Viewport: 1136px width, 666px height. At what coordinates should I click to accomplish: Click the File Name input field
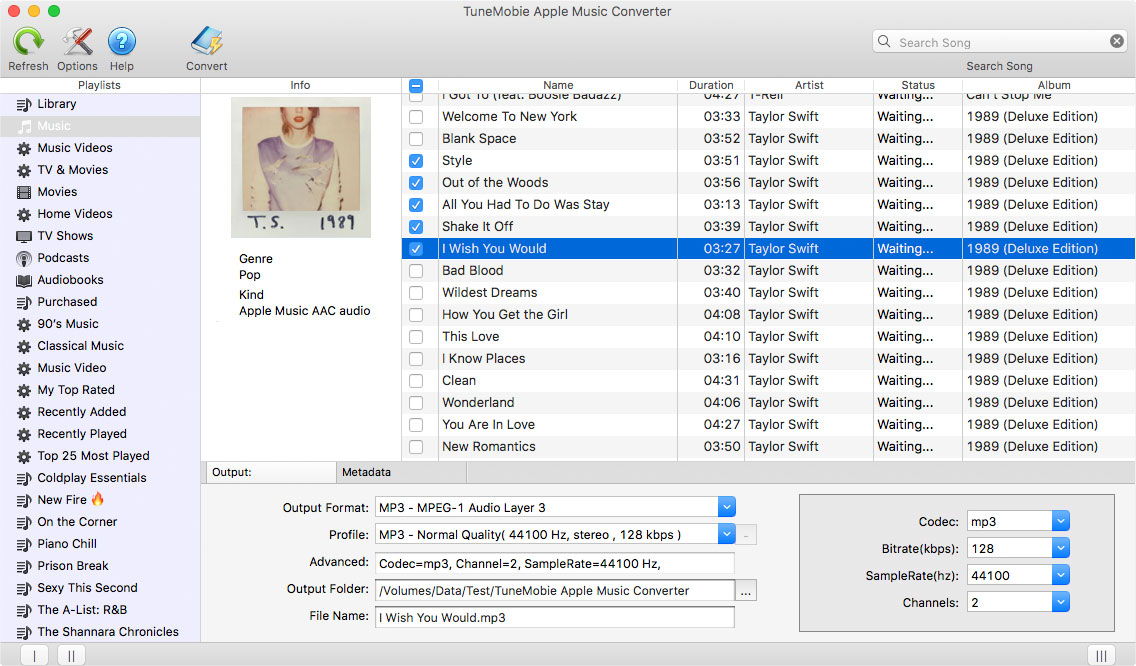(x=555, y=617)
